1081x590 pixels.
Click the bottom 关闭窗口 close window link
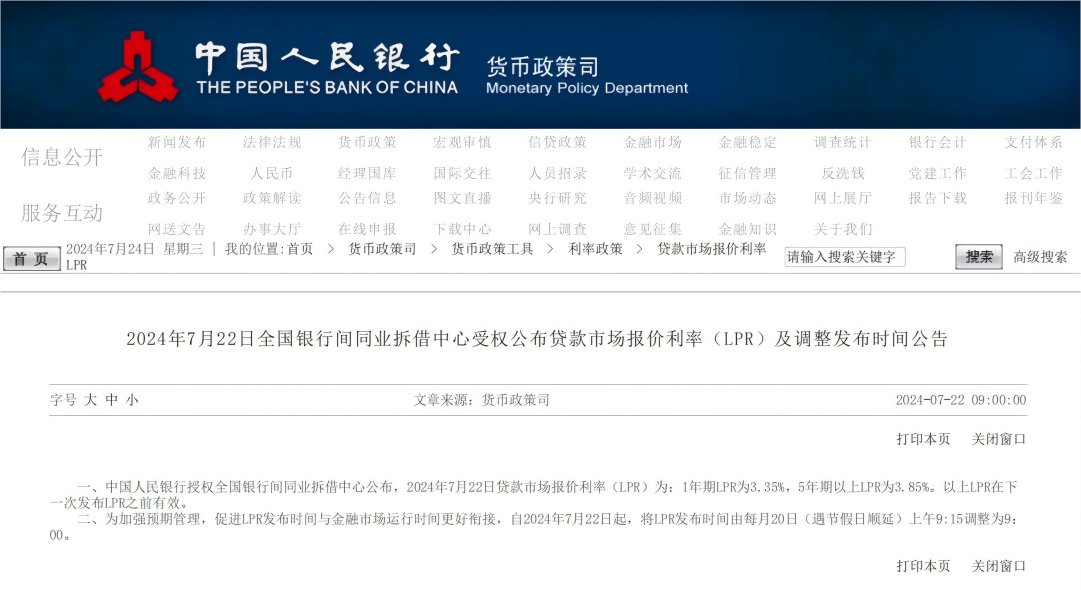(x=999, y=566)
